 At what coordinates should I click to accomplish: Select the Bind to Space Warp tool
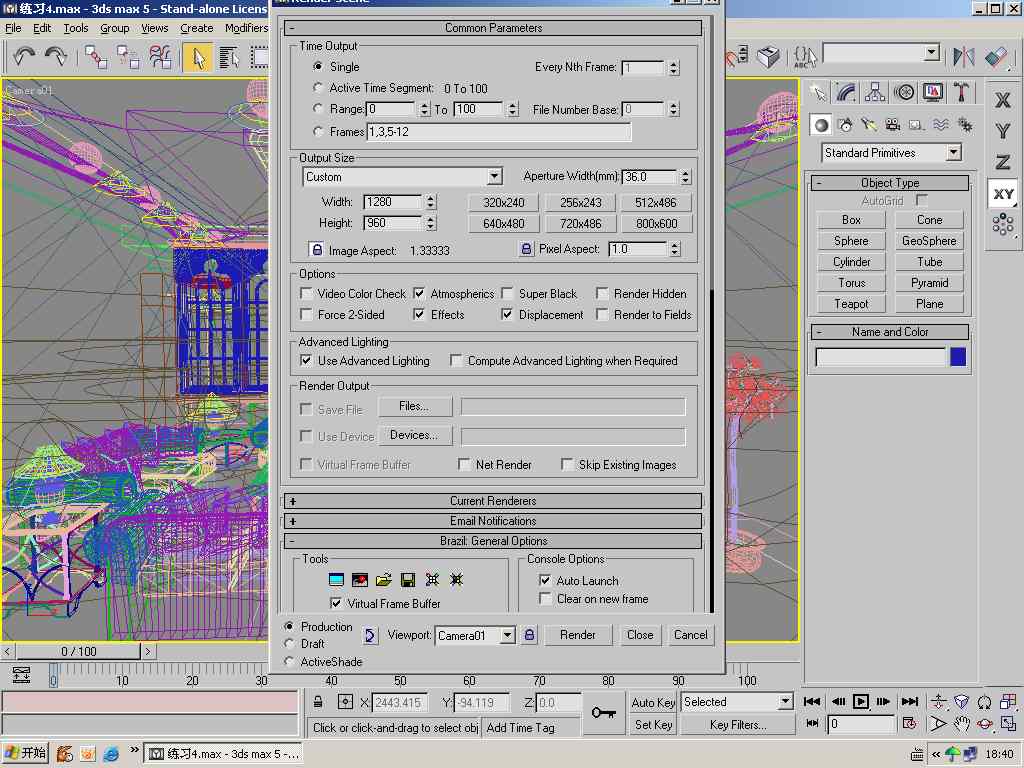point(160,57)
